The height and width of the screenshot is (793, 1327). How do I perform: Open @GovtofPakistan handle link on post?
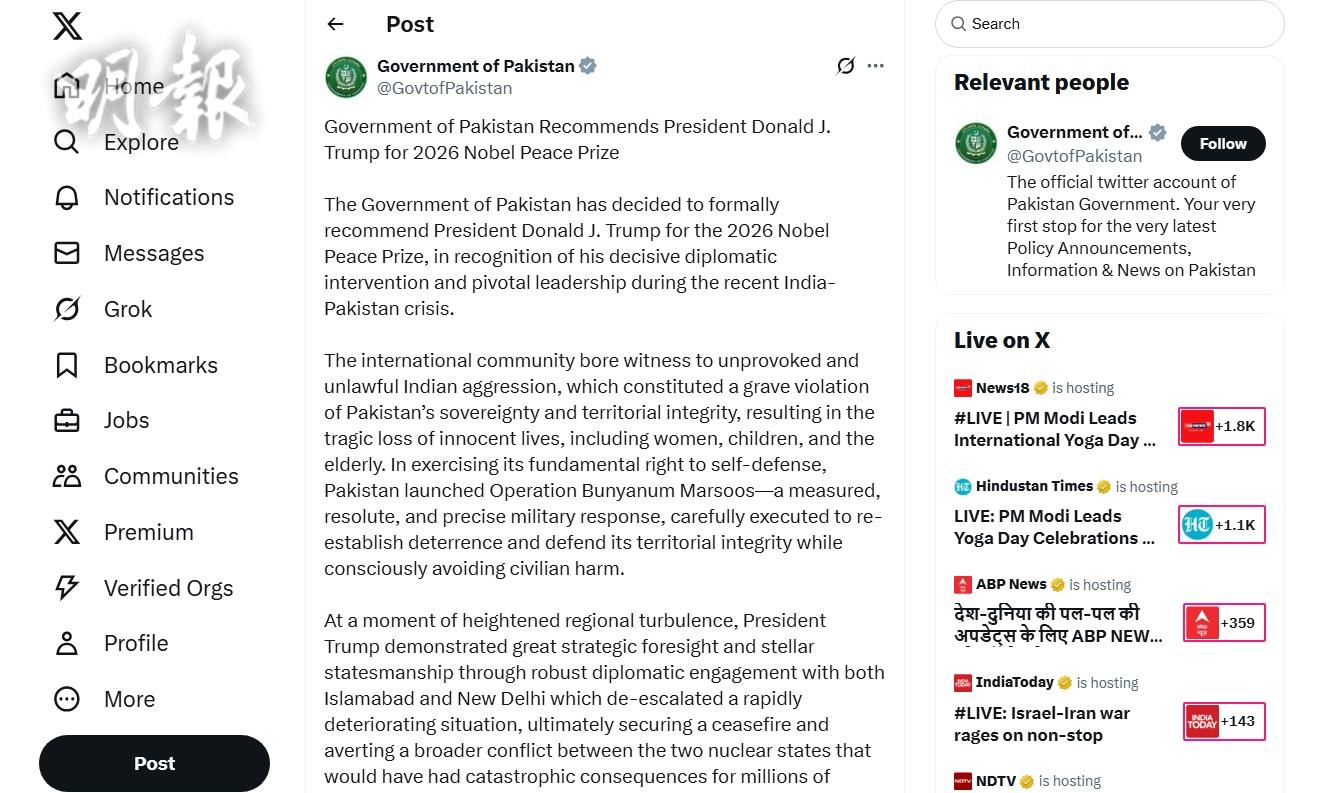444,88
